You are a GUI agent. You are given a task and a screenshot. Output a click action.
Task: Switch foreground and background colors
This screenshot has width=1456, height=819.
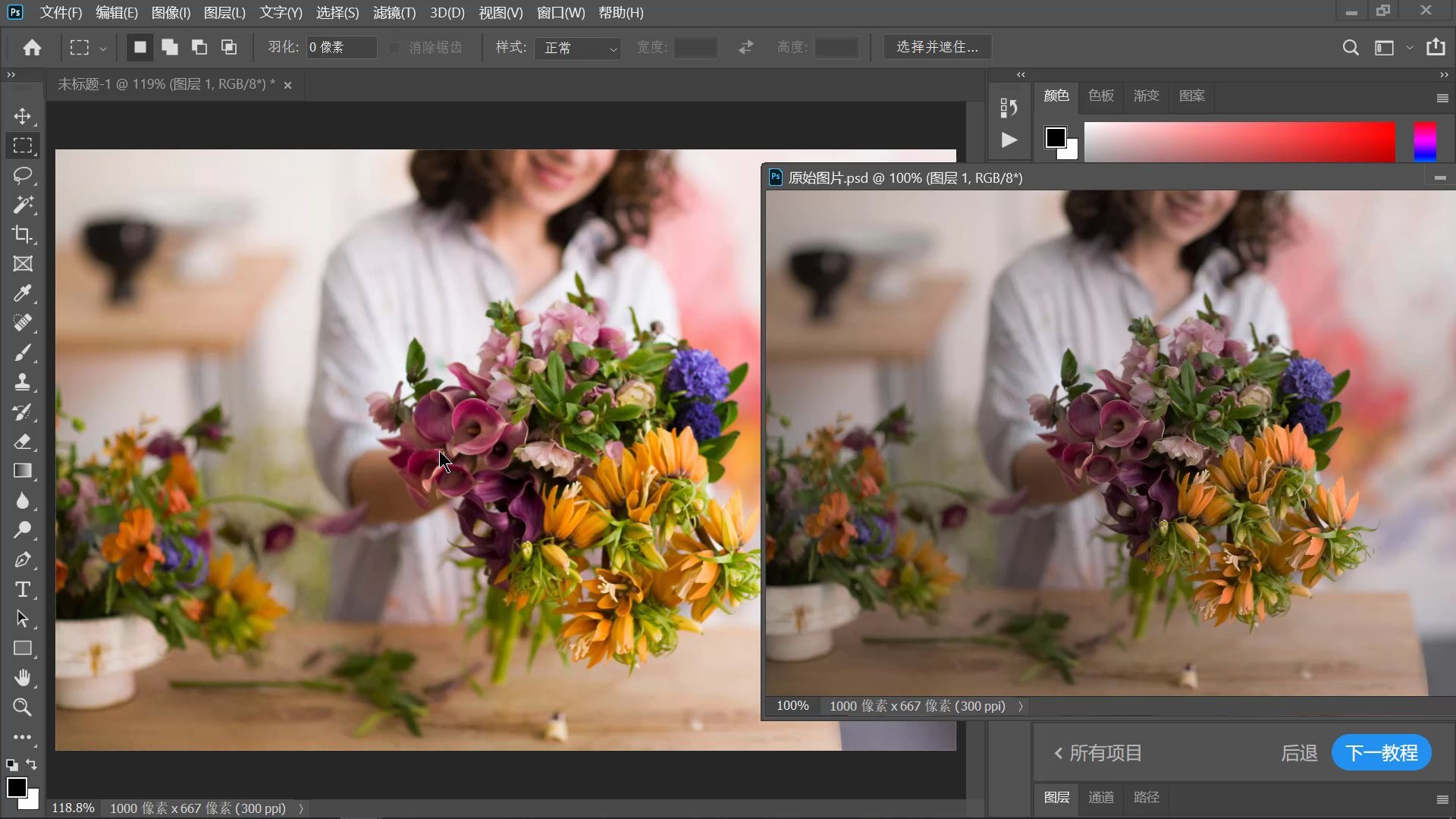pos(32,764)
